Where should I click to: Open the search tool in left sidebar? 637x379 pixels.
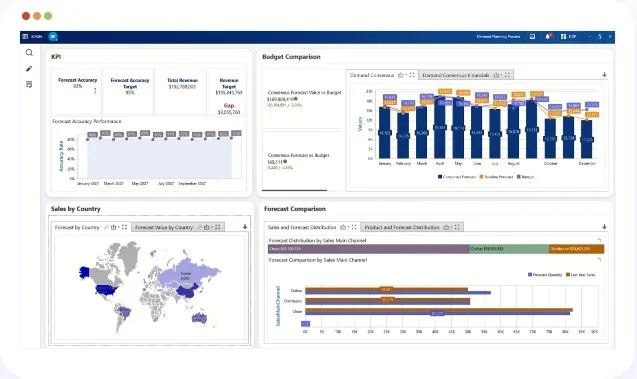pyautogui.click(x=29, y=52)
